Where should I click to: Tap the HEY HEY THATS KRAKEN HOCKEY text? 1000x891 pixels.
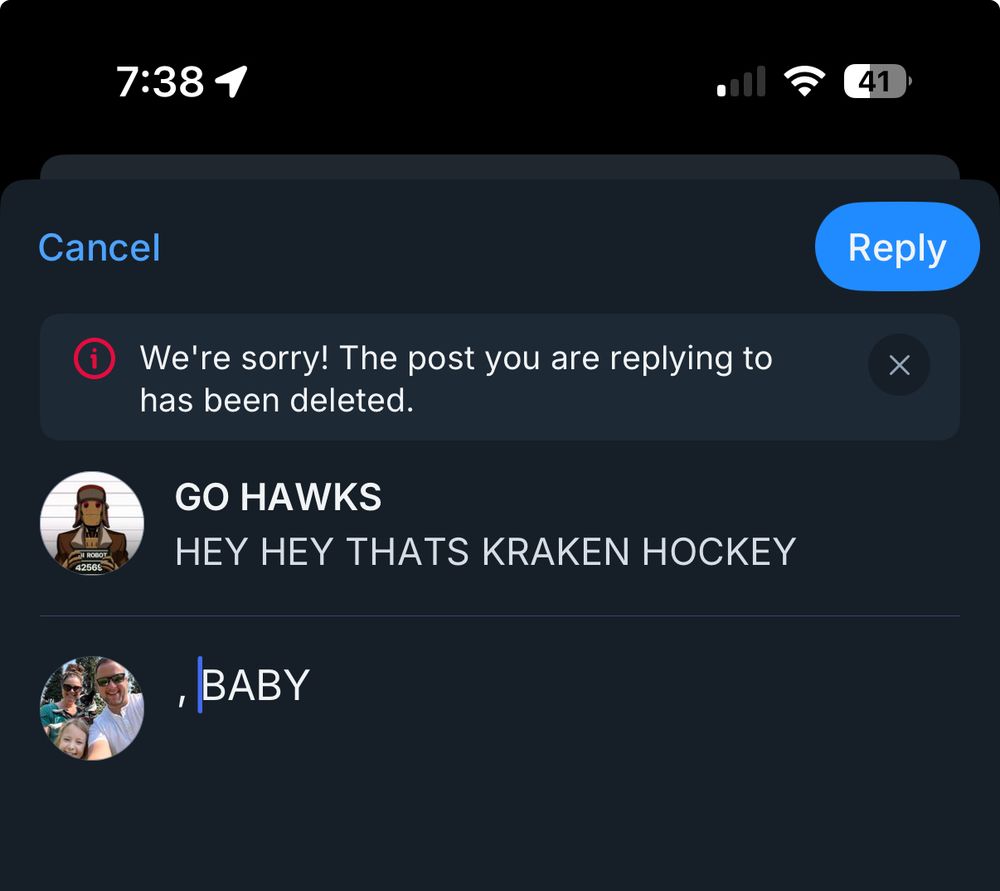click(x=485, y=551)
